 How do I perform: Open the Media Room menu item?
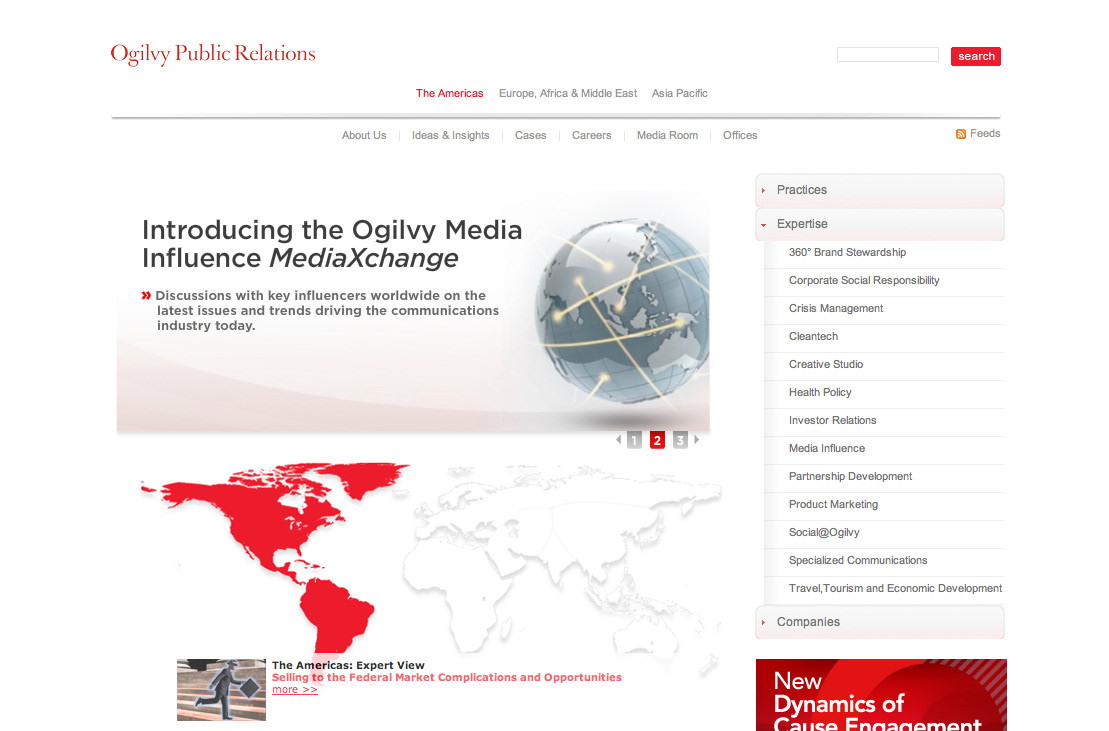pos(667,135)
